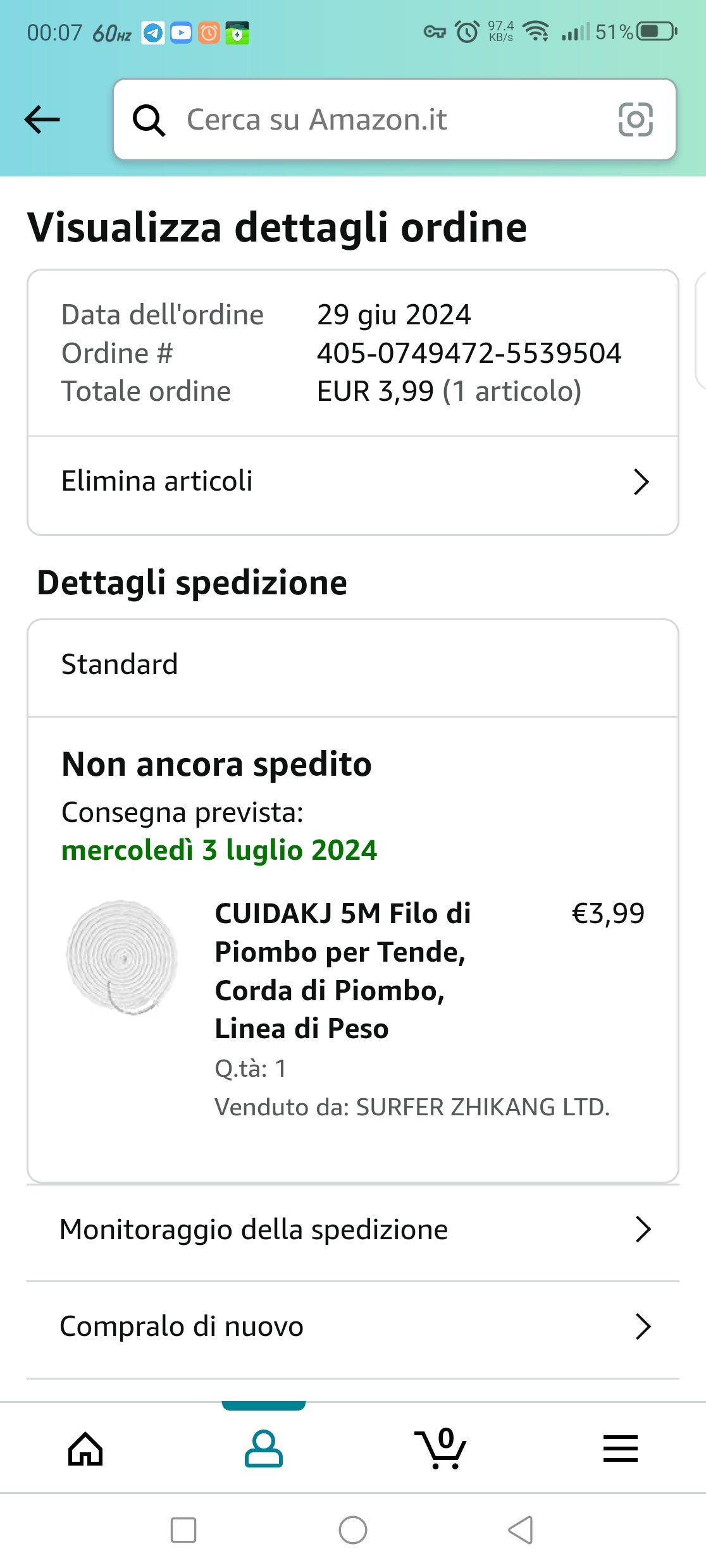706x1568 pixels.
Task: Open the shopping cart icon
Action: tap(441, 1449)
